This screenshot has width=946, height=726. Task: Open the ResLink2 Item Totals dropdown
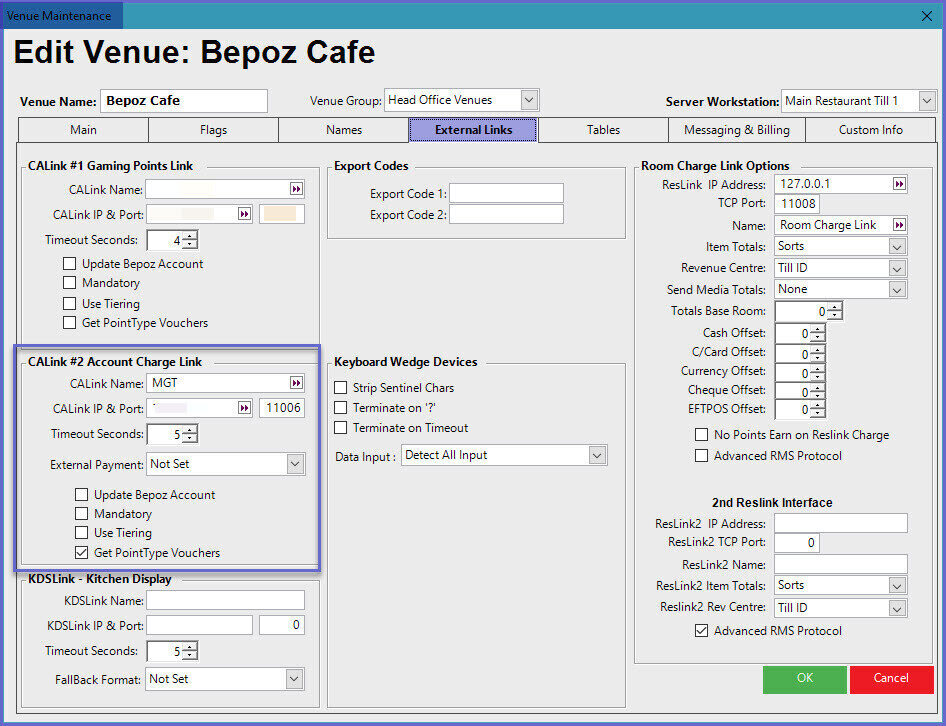[x=897, y=585]
